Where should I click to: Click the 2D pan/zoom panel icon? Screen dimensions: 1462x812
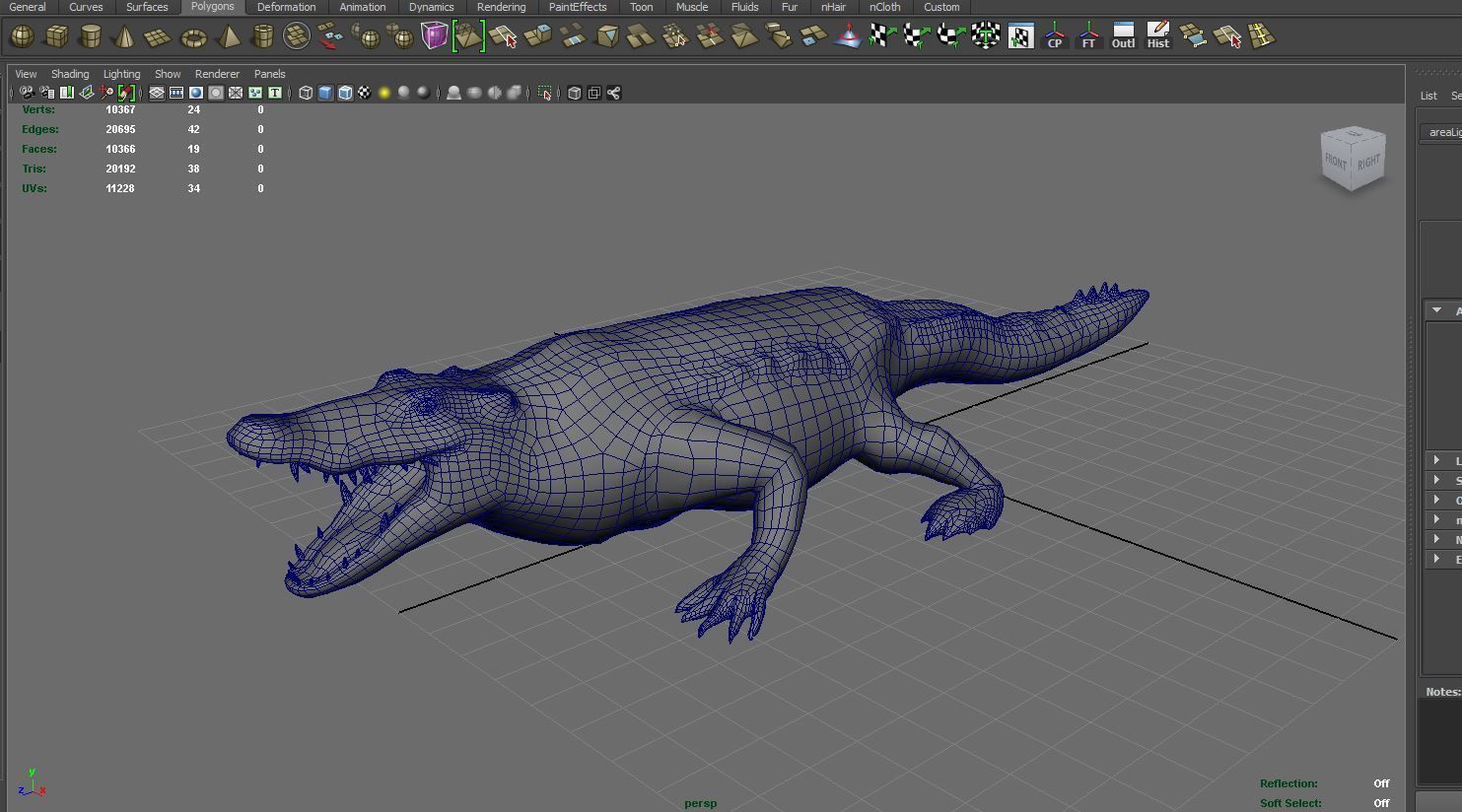(106, 93)
